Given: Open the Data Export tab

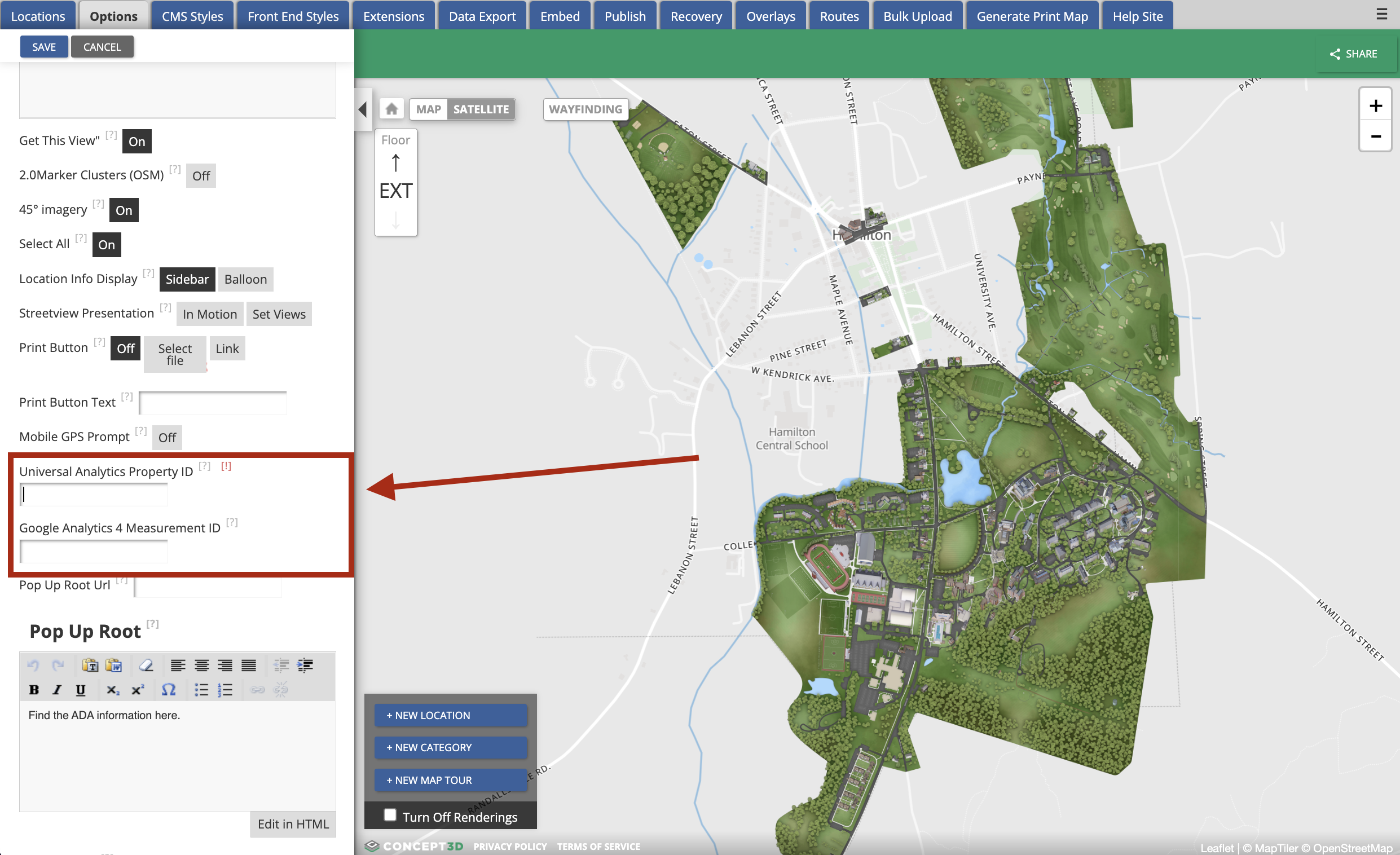Looking at the screenshot, I should pyautogui.click(x=482, y=16).
